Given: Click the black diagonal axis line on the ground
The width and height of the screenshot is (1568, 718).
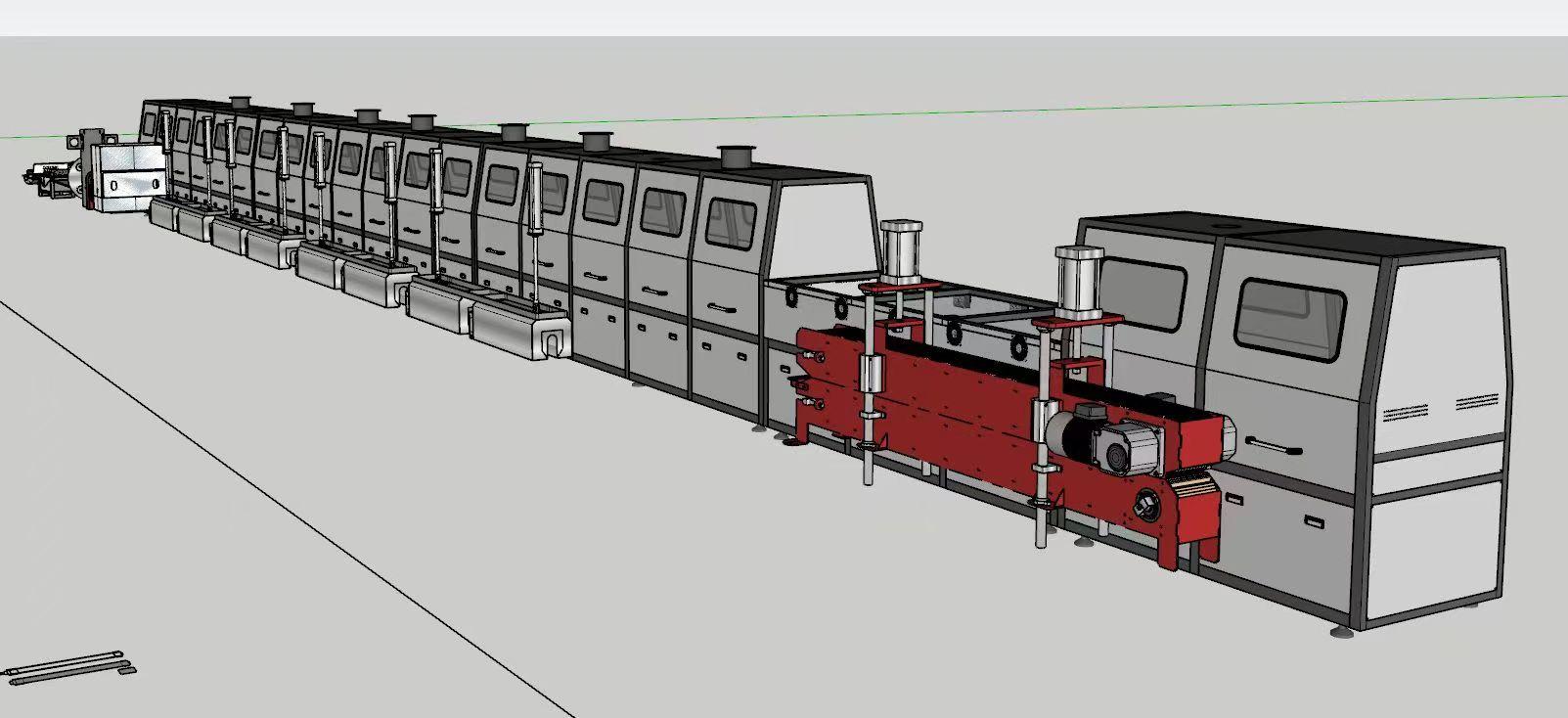Looking at the screenshot, I should coord(293,509).
